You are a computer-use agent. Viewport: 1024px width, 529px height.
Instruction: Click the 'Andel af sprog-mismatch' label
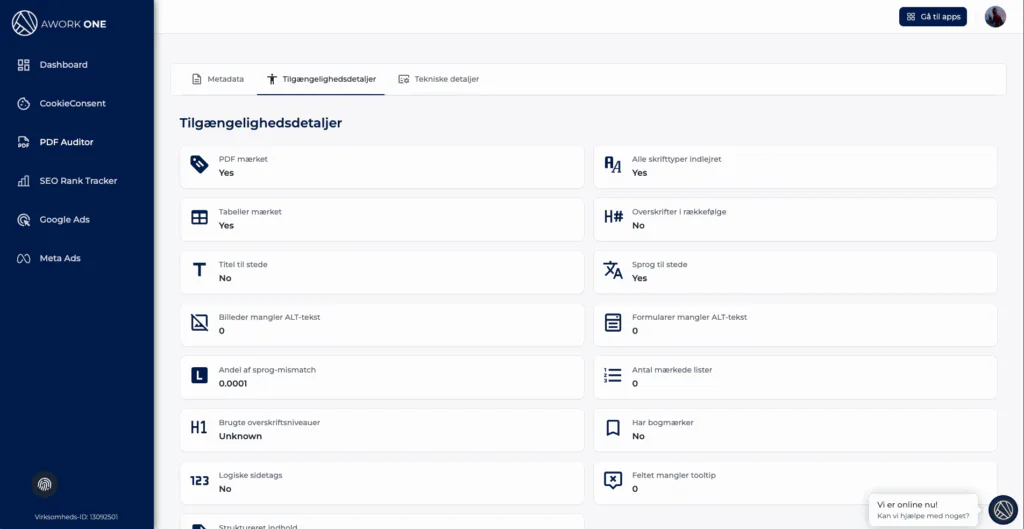pos(267,370)
